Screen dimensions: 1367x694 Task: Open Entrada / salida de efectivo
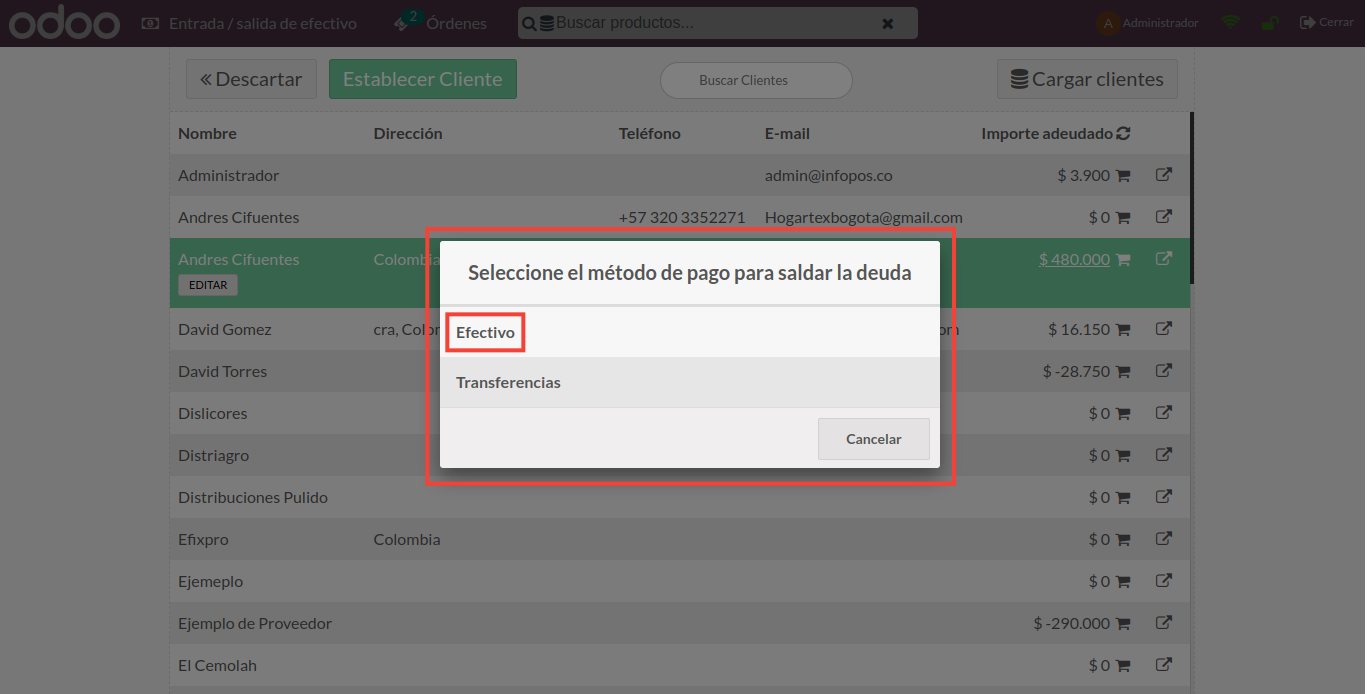249,22
